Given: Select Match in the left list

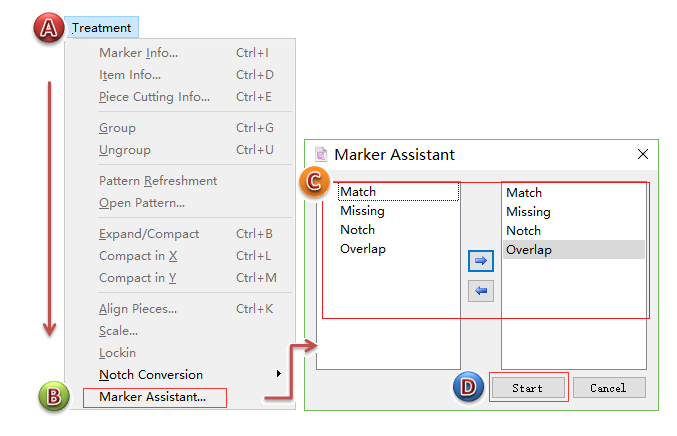Looking at the screenshot, I should (357, 192).
